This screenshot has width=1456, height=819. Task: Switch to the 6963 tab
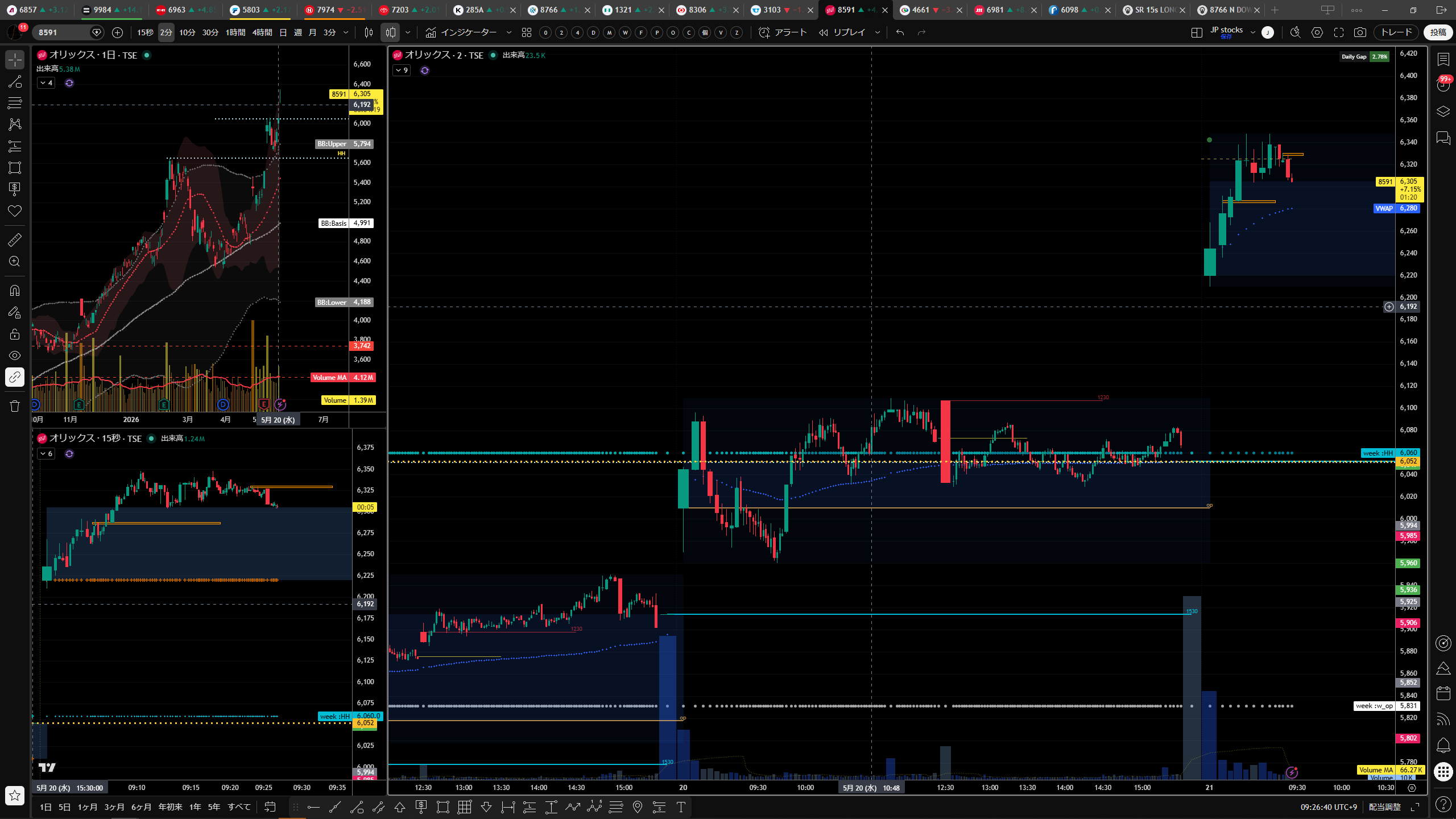point(185,10)
